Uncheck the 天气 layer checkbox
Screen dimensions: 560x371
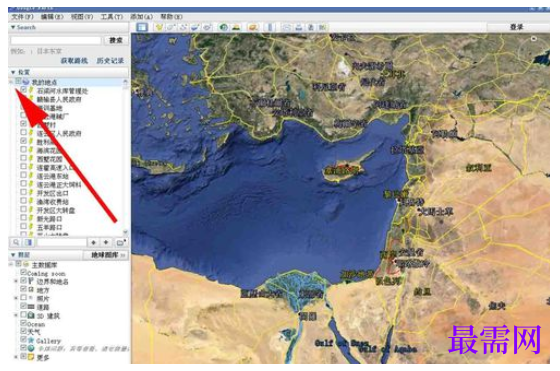(x=24, y=331)
